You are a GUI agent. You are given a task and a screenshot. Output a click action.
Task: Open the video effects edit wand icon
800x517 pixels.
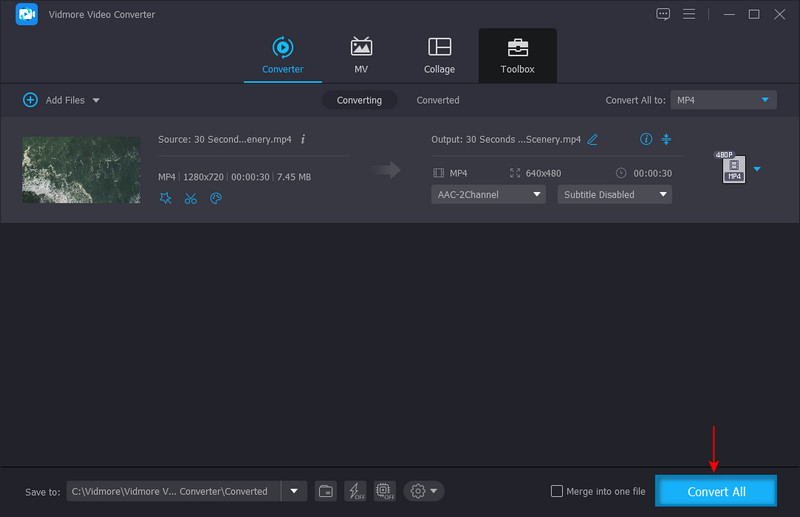point(166,198)
